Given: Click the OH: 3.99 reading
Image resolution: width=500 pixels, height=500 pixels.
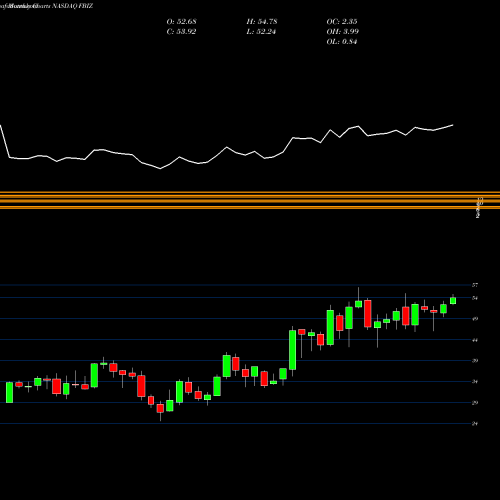Looking at the screenshot, I should (342, 32).
